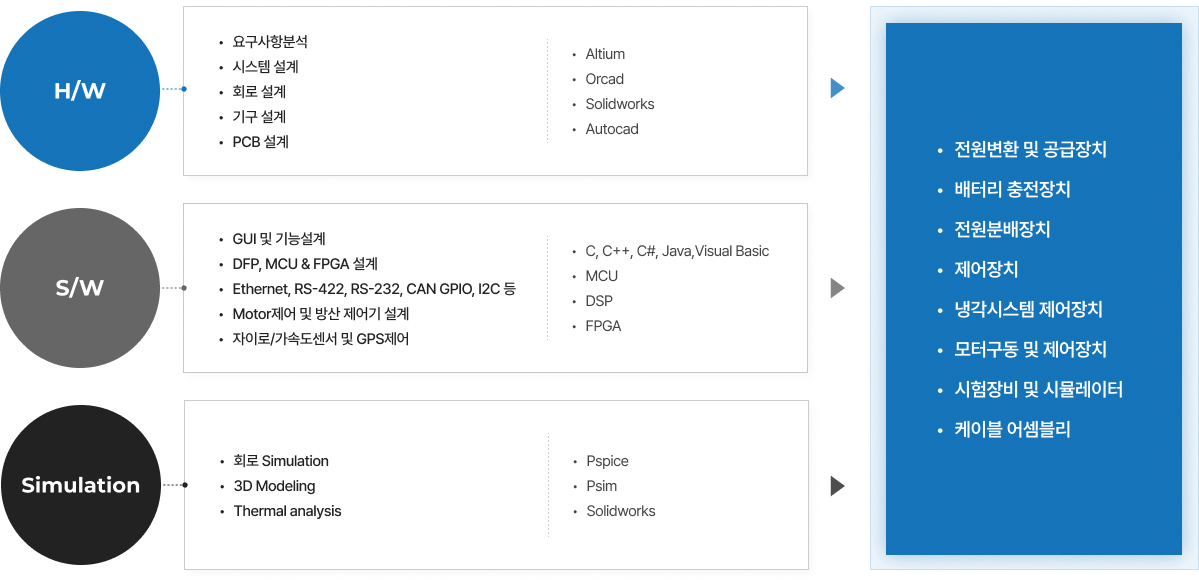The width and height of the screenshot is (1199, 582).
Task: Click the dark arrow beside Simulation box
Action: click(x=837, y=486)
